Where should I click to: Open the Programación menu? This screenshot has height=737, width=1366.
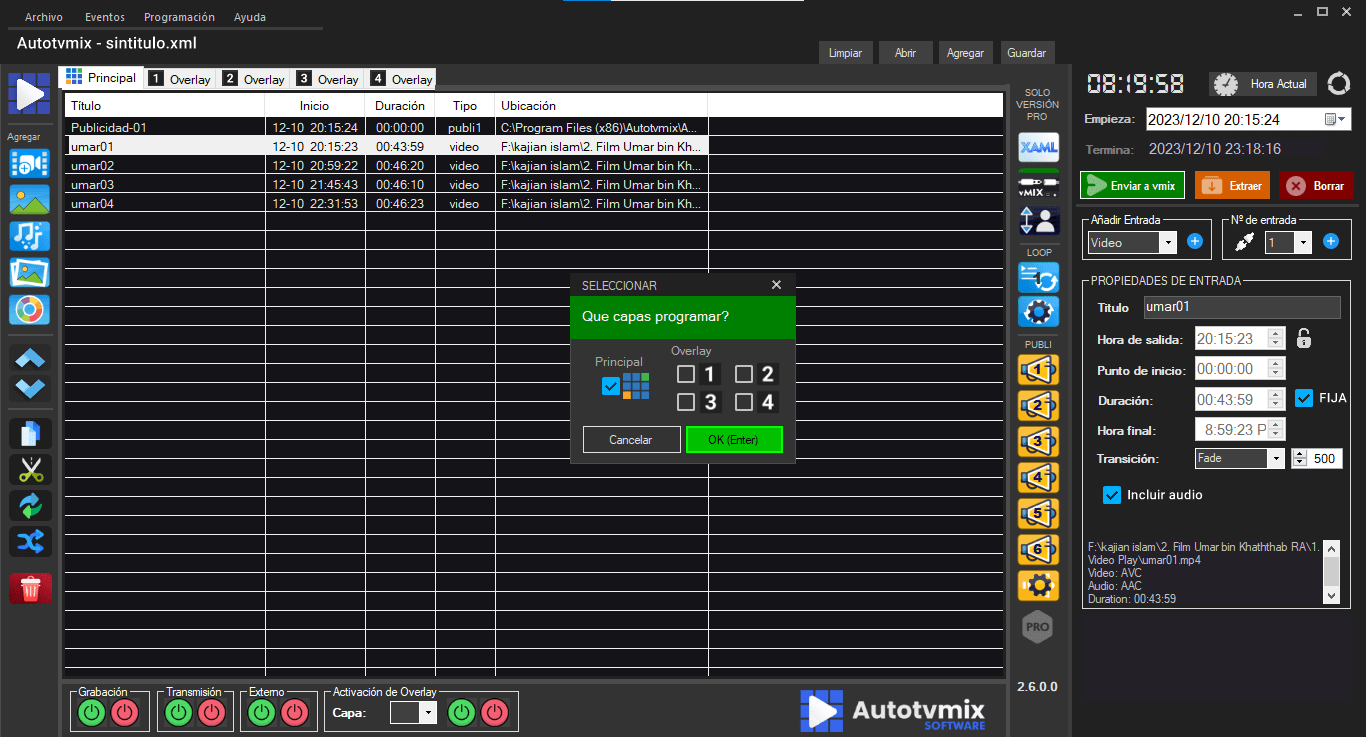coord(179,17)
